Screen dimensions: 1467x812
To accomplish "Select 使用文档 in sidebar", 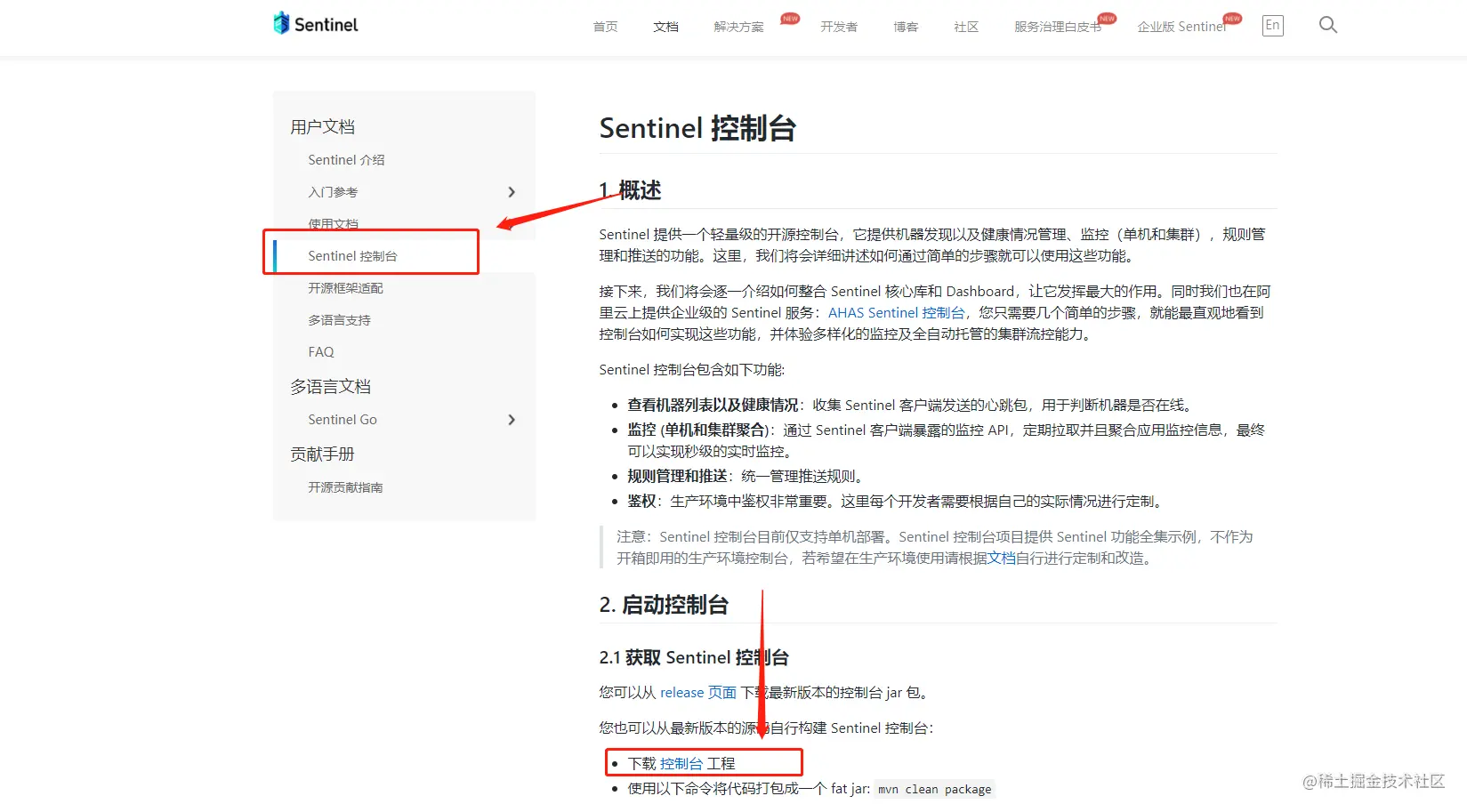I will 333,223.
